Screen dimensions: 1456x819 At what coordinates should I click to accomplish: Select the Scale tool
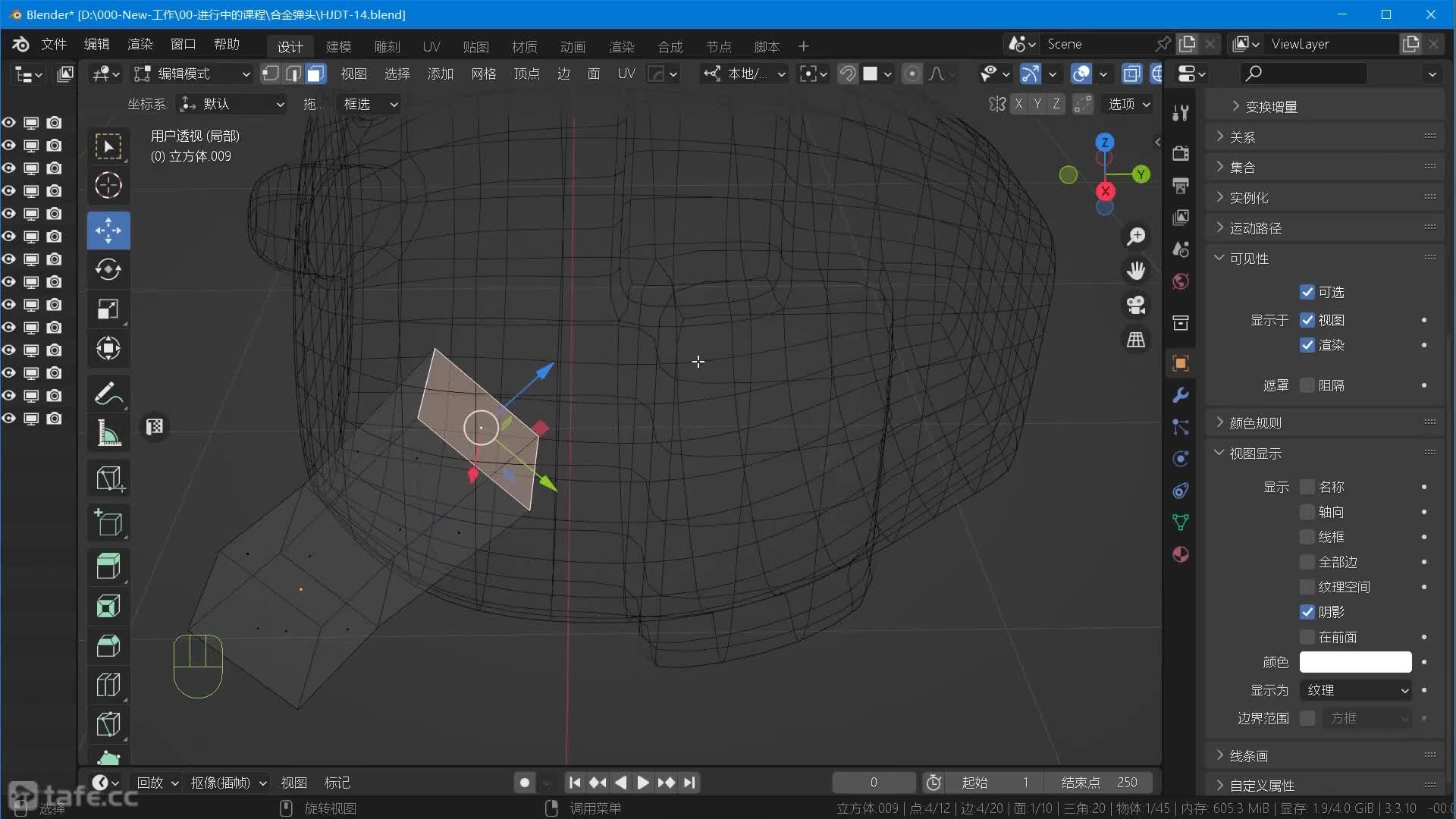click(108, 309)
